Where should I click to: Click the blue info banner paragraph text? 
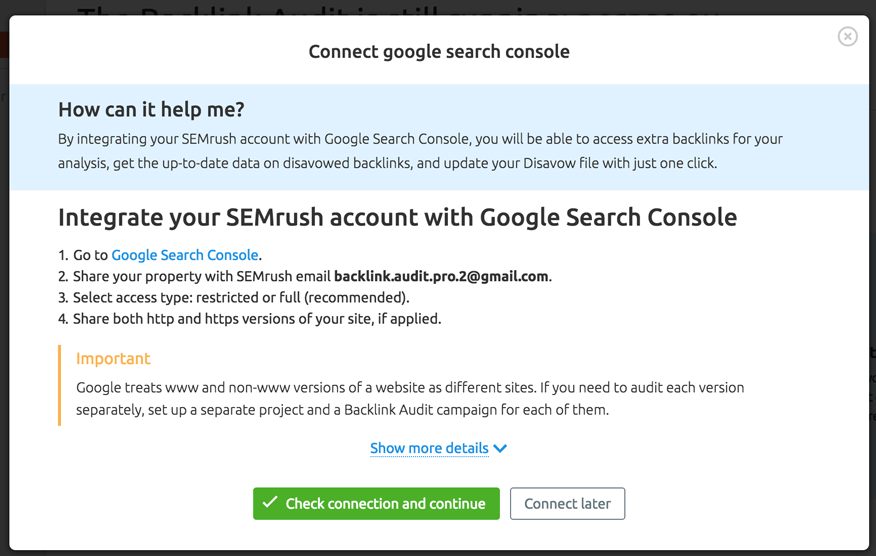(x=420, y=151)
